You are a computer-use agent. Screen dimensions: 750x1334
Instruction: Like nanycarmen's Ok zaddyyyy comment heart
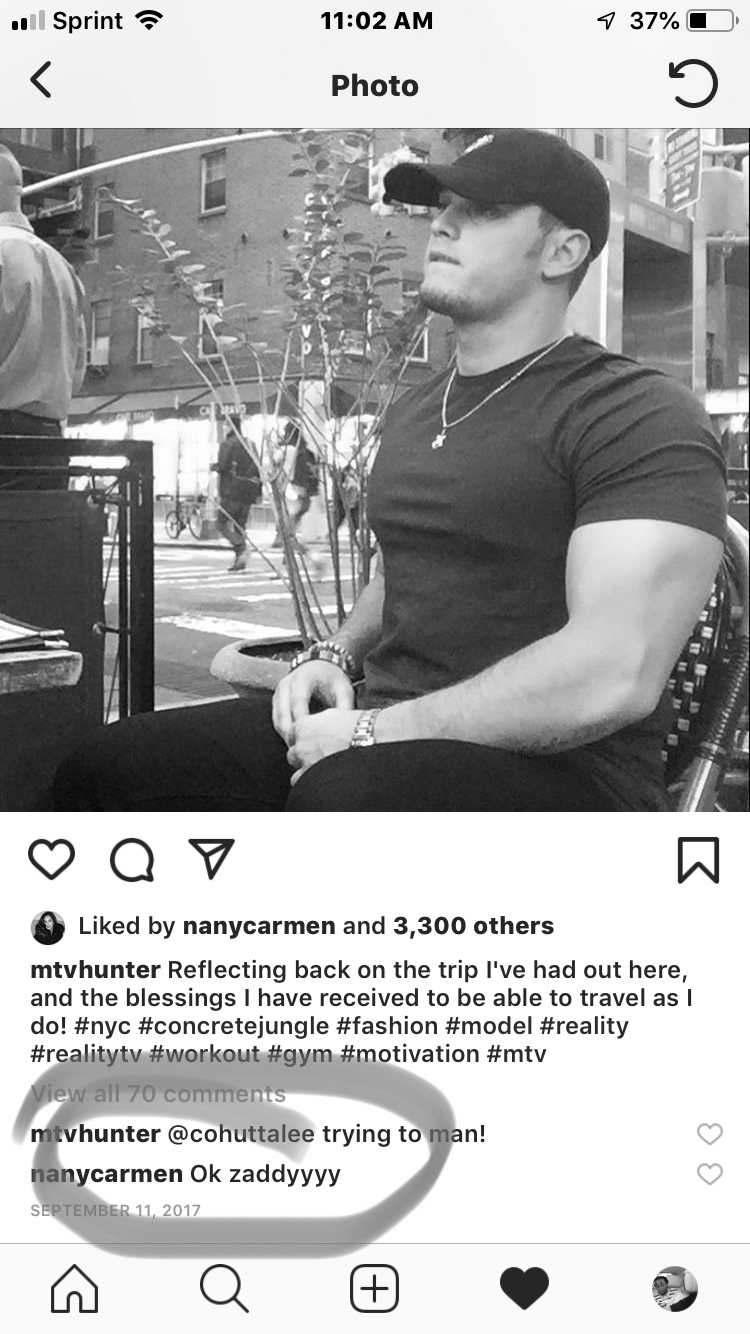pos(709,1174)
